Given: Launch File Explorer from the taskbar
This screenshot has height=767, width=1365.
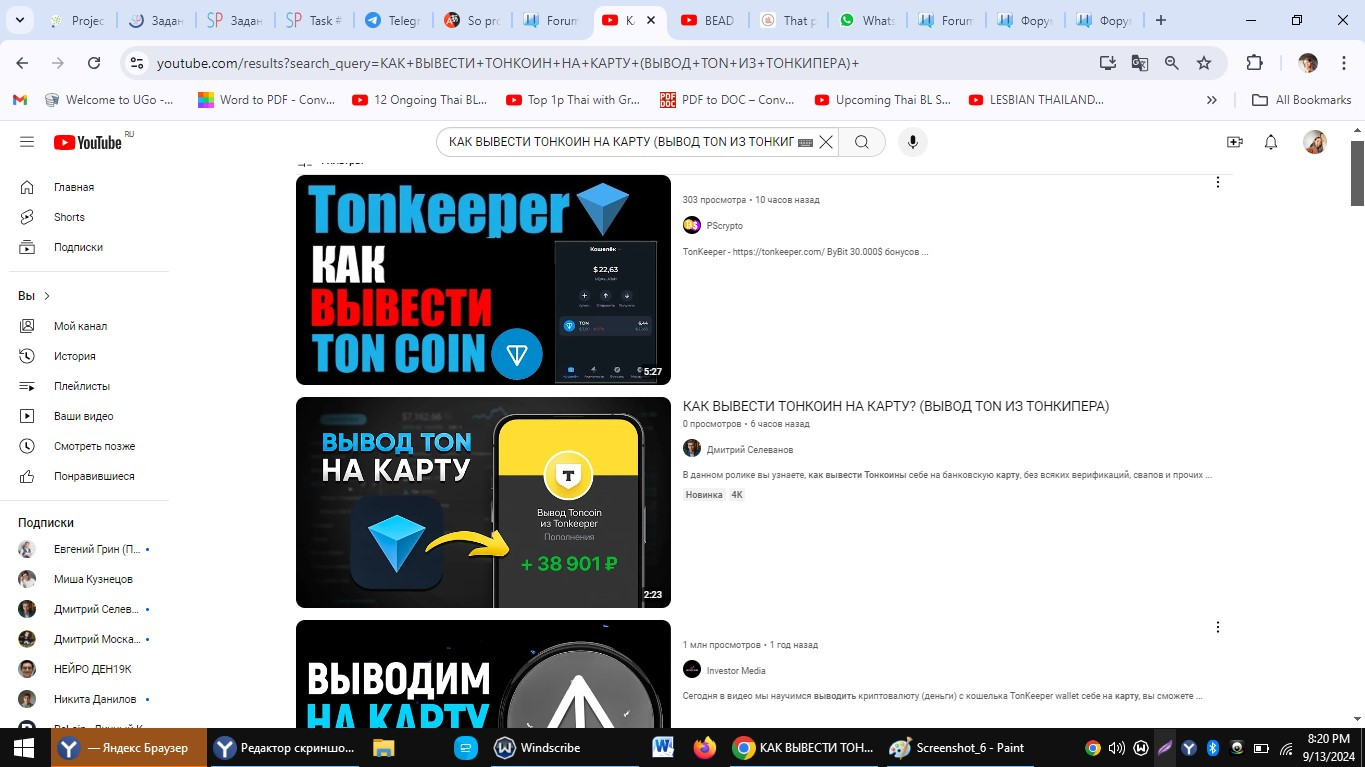Looking at the screenshot, I should (x=384, y=747).
